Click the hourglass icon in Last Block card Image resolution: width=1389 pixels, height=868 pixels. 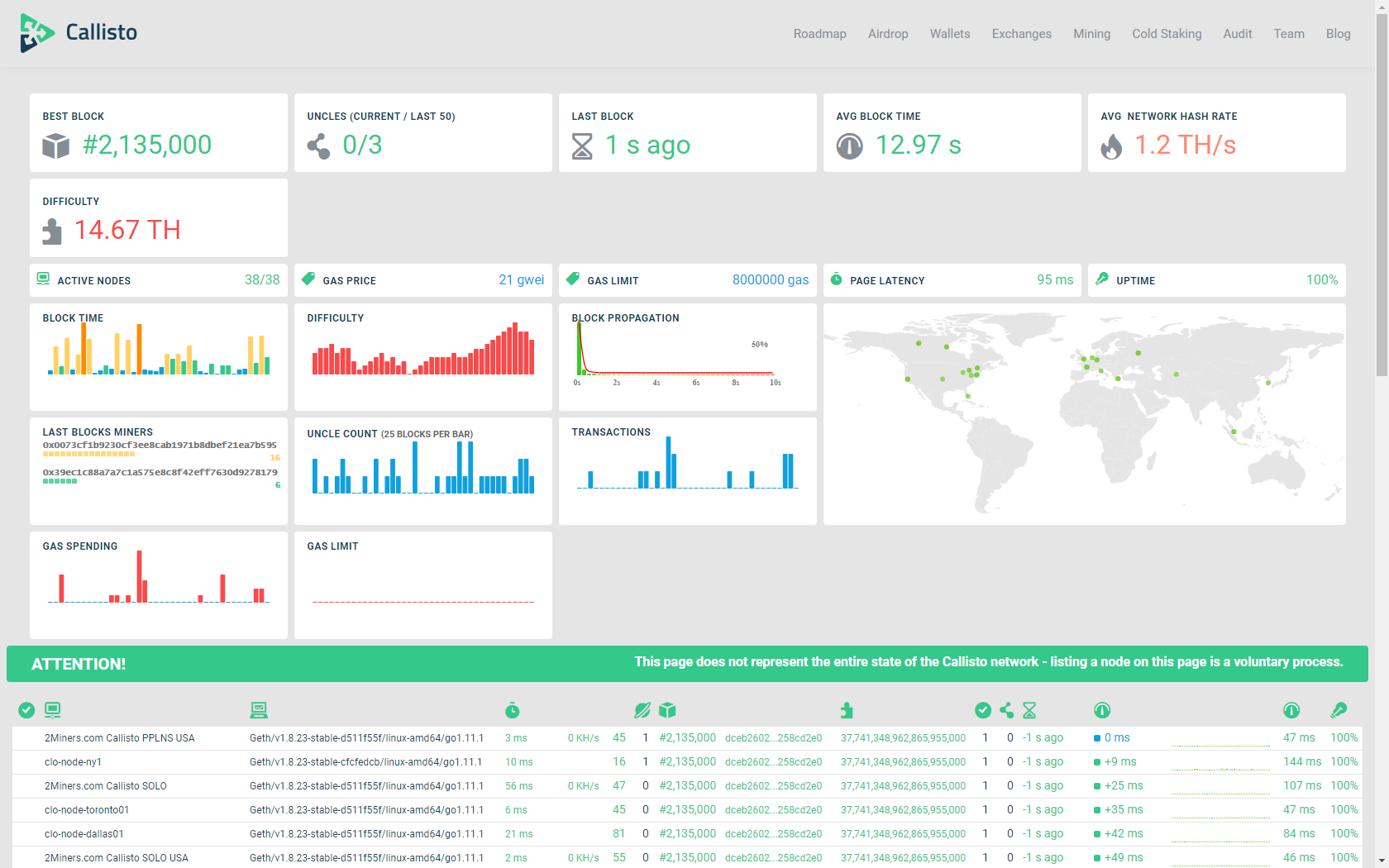582,146
